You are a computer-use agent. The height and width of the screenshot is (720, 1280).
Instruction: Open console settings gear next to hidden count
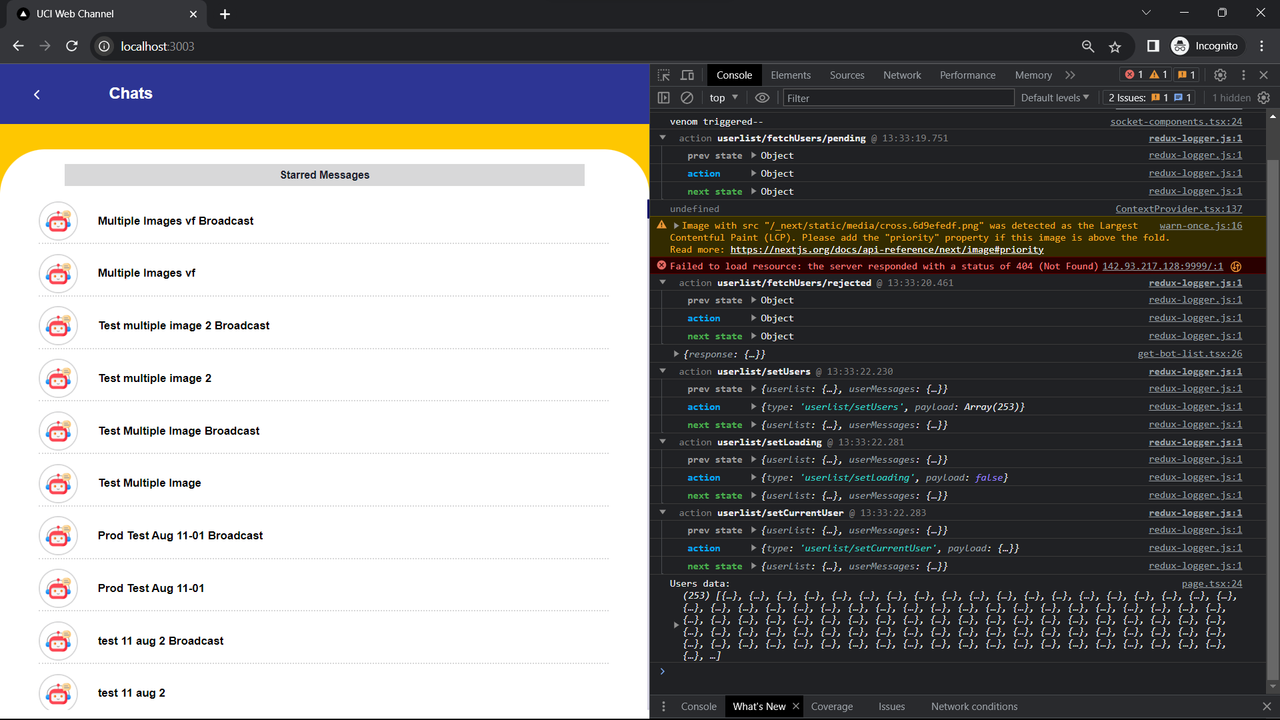click(x=1264, y=98)
